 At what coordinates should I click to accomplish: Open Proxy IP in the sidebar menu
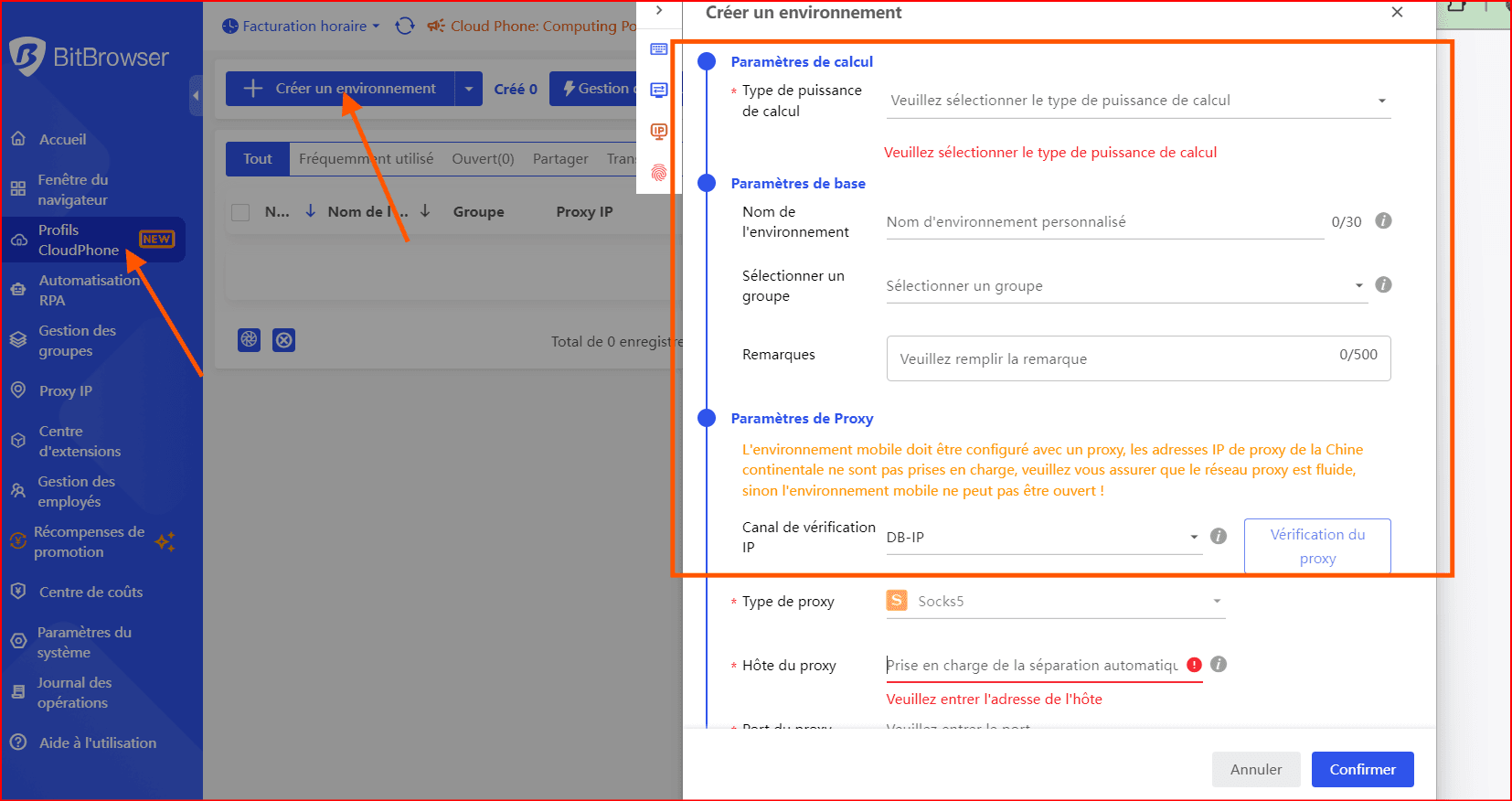pos(66,391)
